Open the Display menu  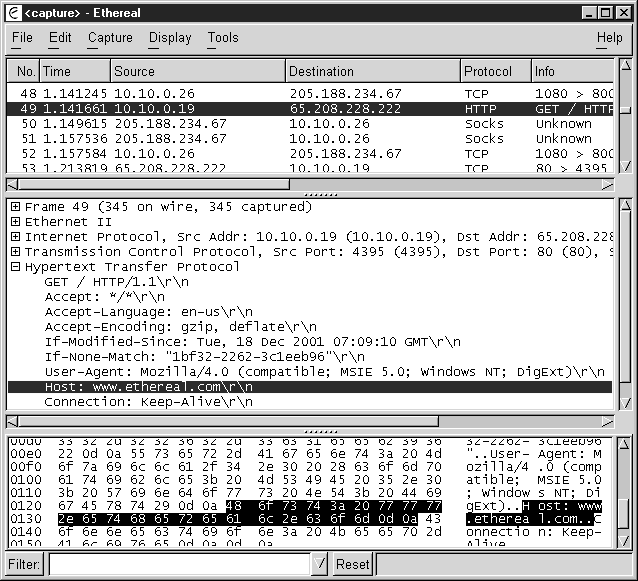pyautogui.click(x=170, y=38)
